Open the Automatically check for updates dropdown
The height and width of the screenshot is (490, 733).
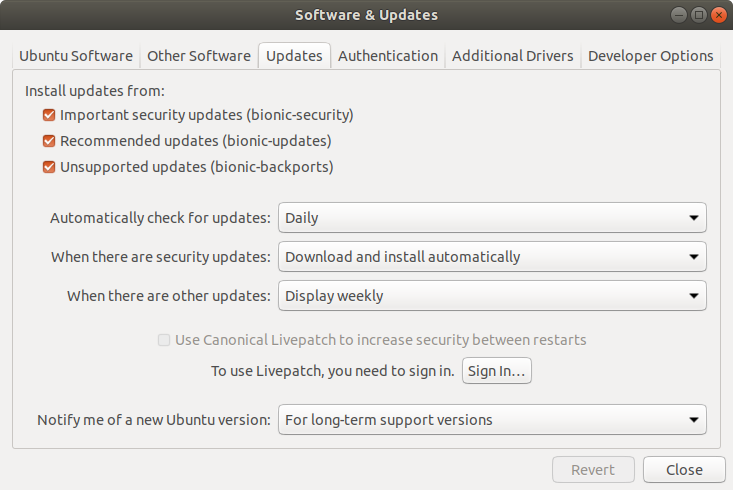click(x=492, y=217)
